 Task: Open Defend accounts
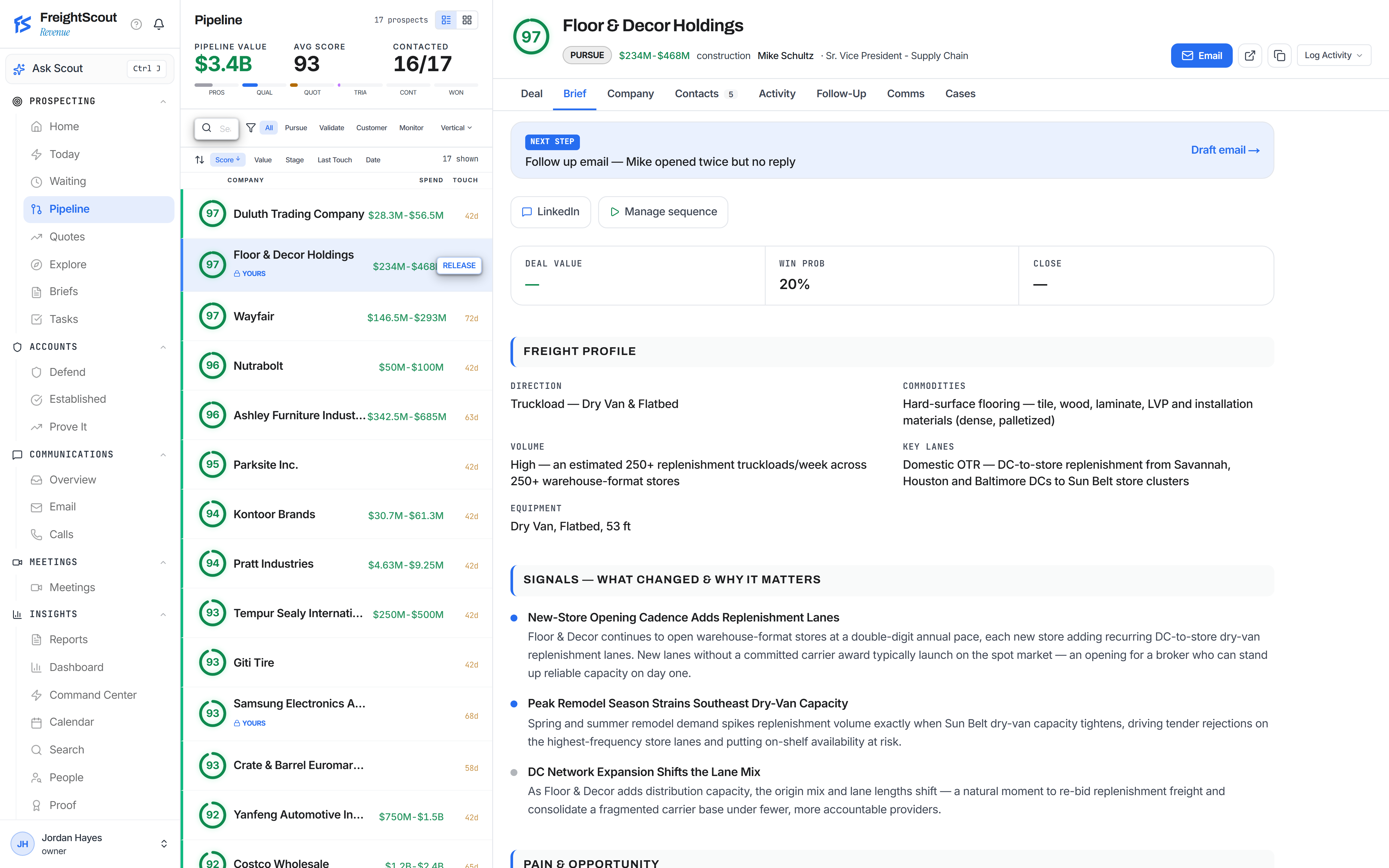pos(99,372)
